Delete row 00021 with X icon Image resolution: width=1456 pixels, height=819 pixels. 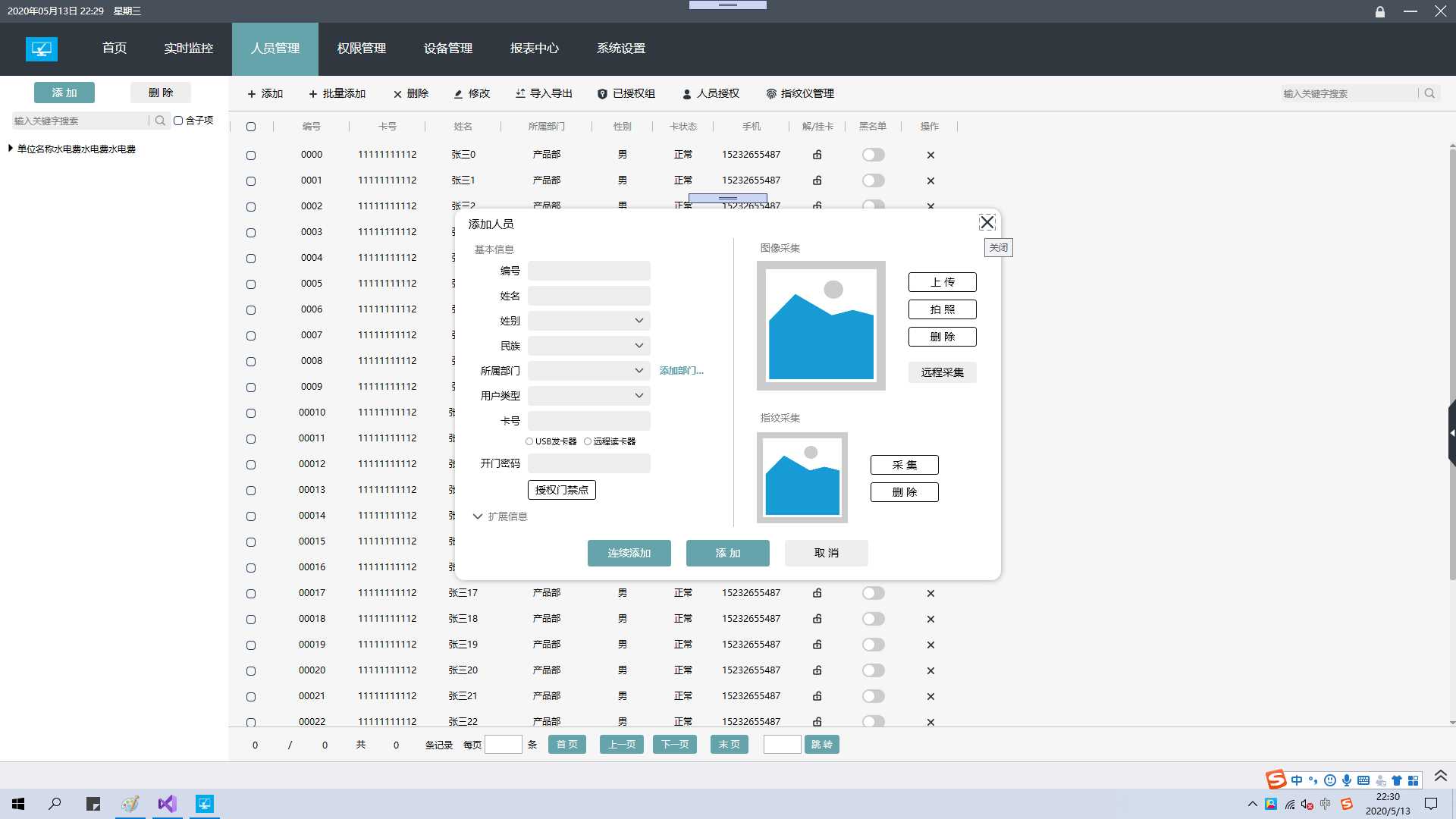coord(930,696)
